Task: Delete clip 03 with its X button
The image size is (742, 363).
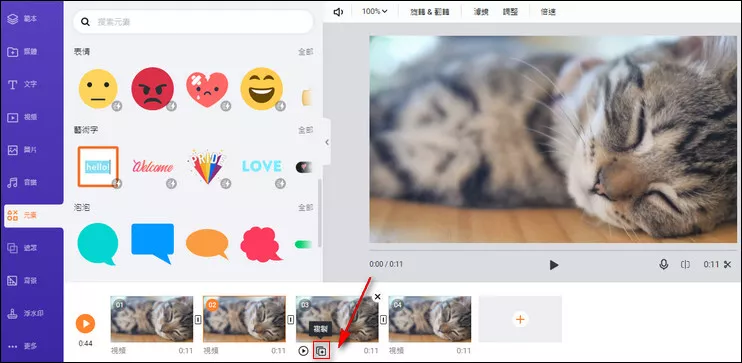Action: 377,297
